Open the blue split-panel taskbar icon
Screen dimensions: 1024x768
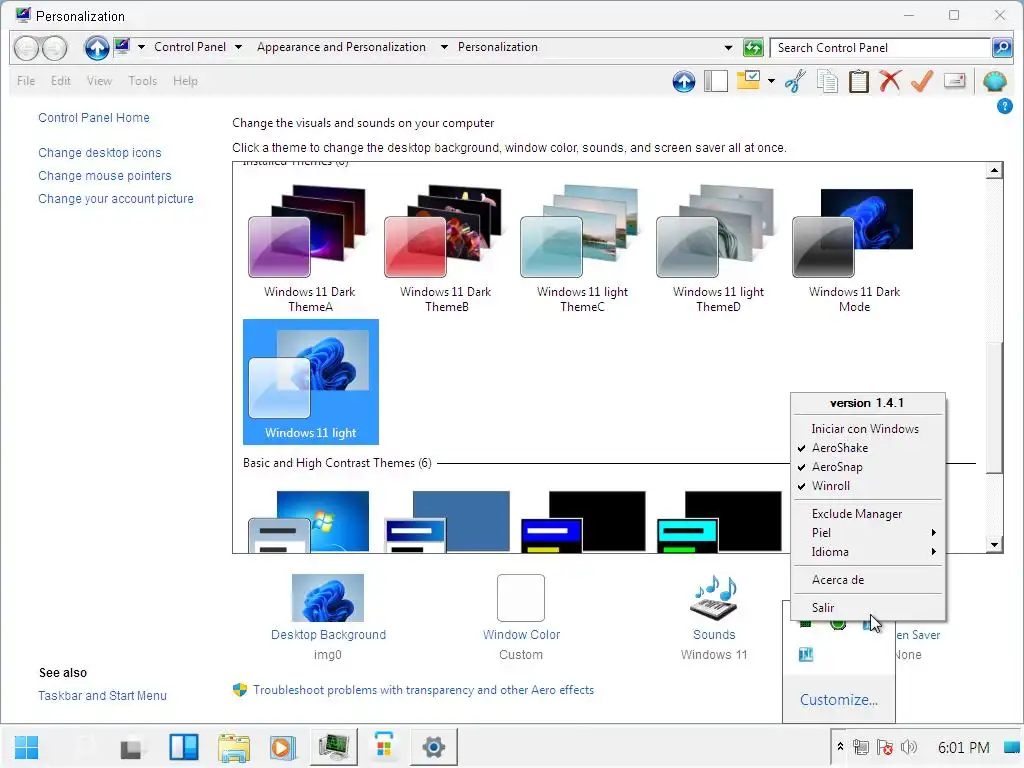184,747
